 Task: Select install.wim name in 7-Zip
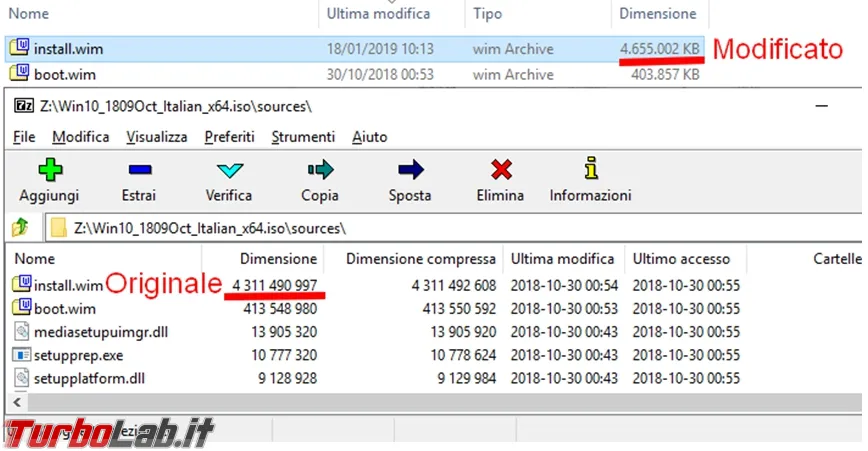pyautogui.click(x=68, y=286)
